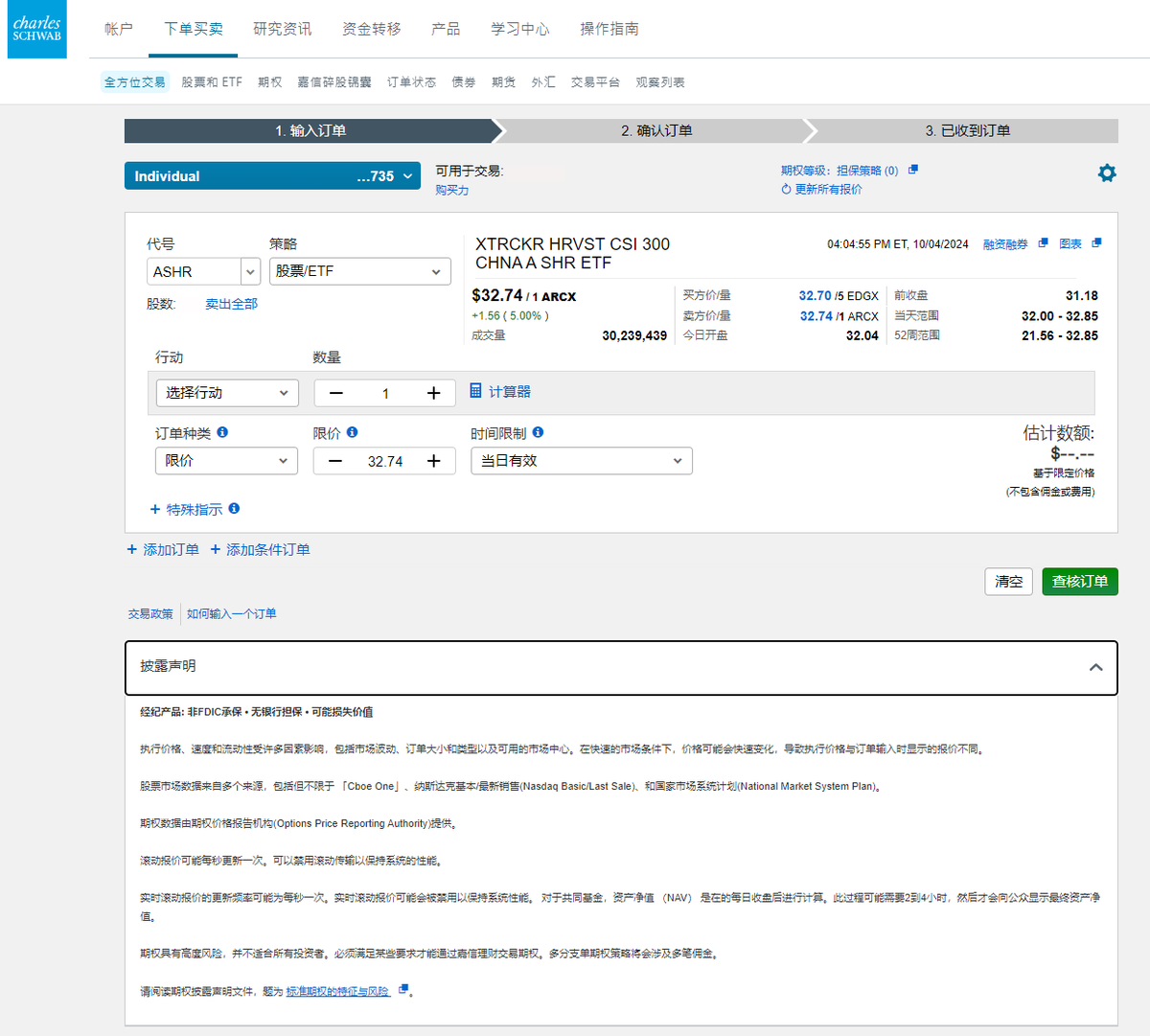Screen dimensions: 1150x1036
Task: Click the calculator icon next to 计算器
Action: tap(475, 391)
